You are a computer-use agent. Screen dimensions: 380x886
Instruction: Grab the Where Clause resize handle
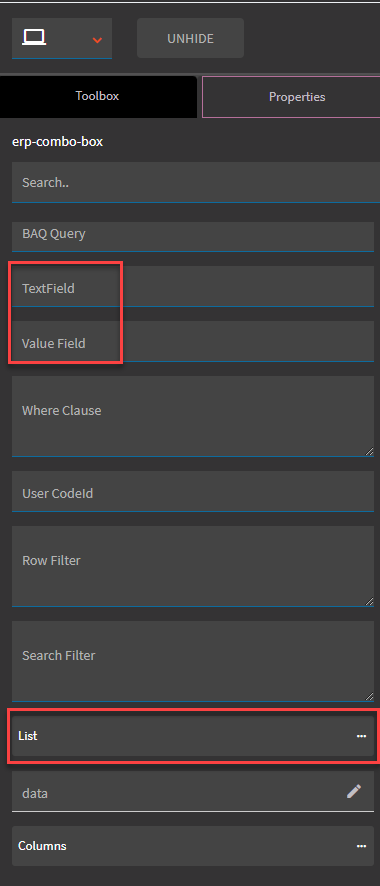coord(369,451)
